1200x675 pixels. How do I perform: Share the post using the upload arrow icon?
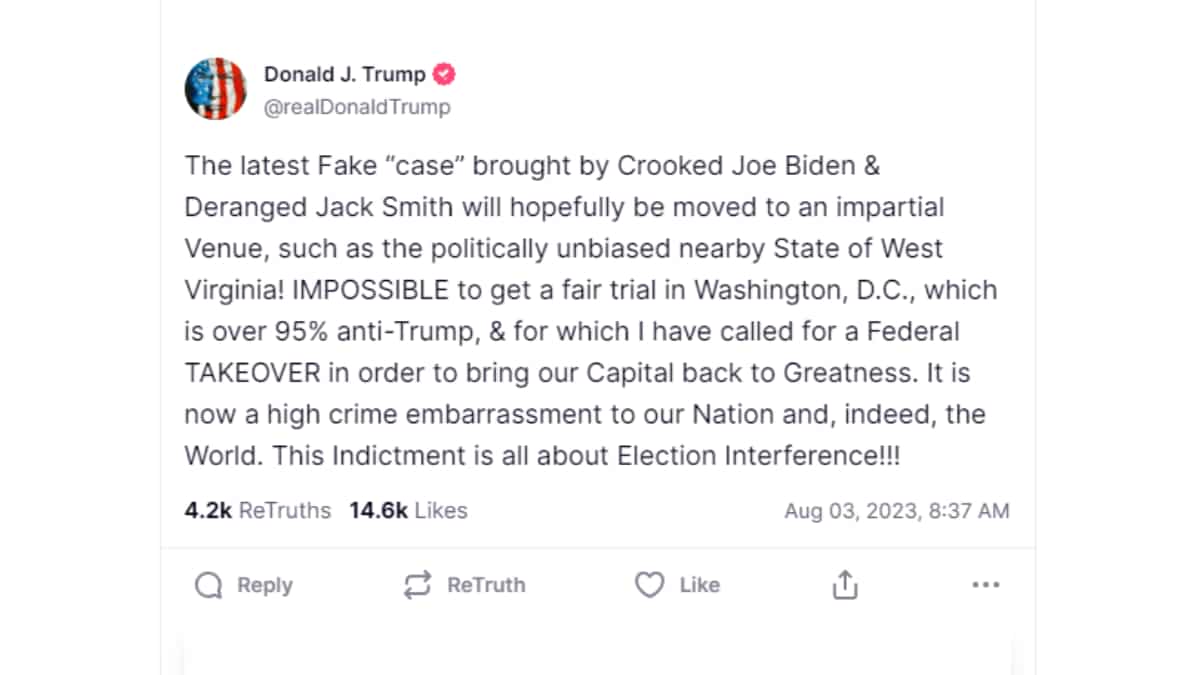click(843, 584)
